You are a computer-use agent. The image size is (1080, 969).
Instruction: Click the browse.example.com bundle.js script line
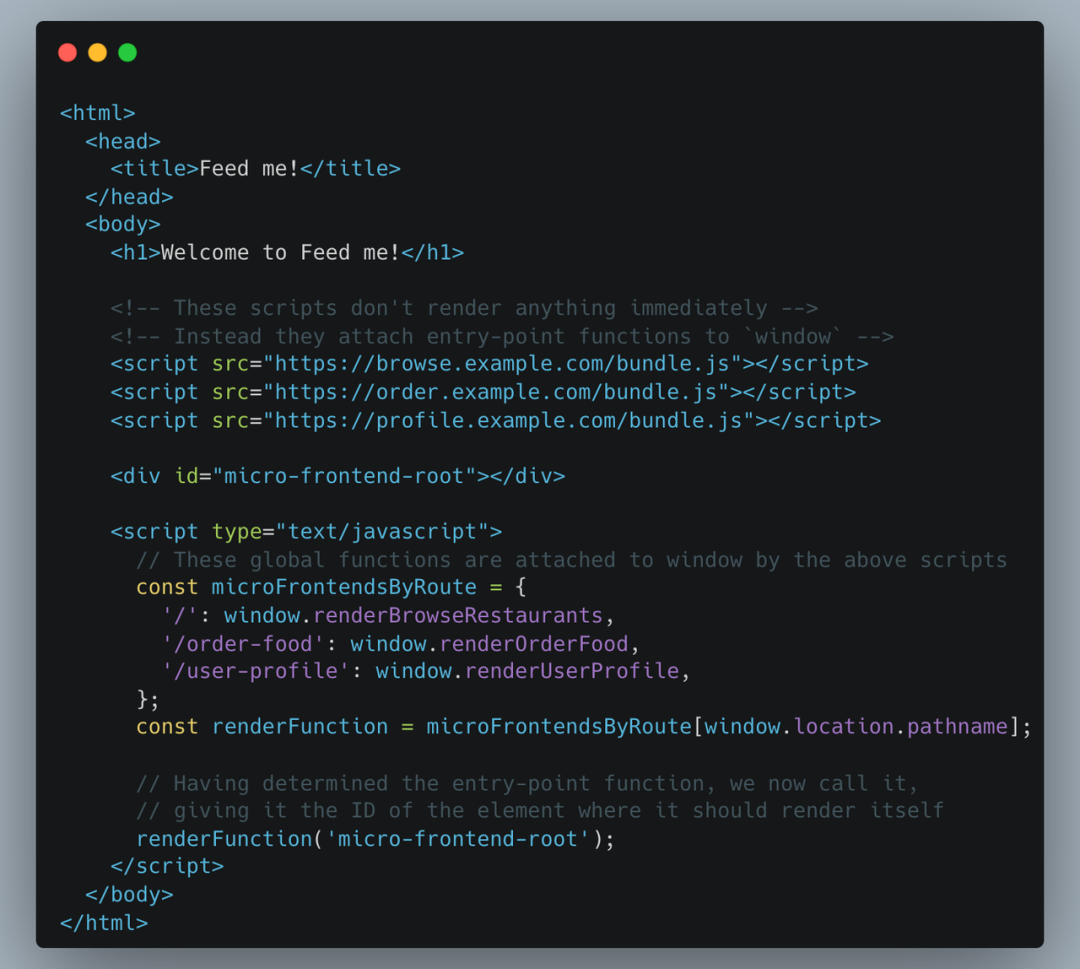tap(490, 364)
